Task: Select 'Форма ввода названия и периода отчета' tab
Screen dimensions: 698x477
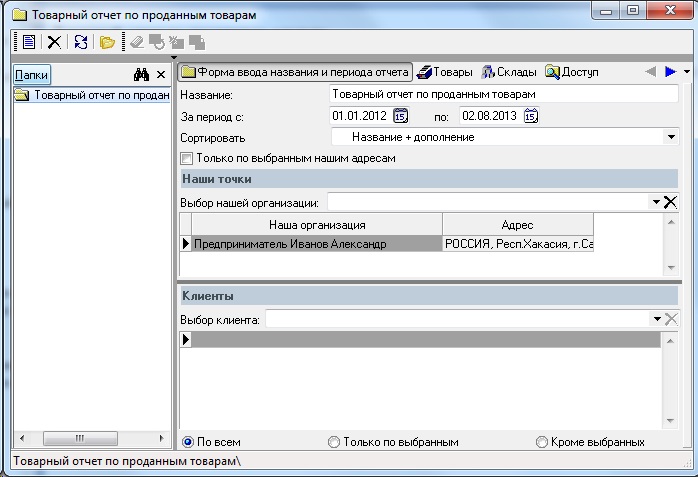Action: (x=295, y=72)
